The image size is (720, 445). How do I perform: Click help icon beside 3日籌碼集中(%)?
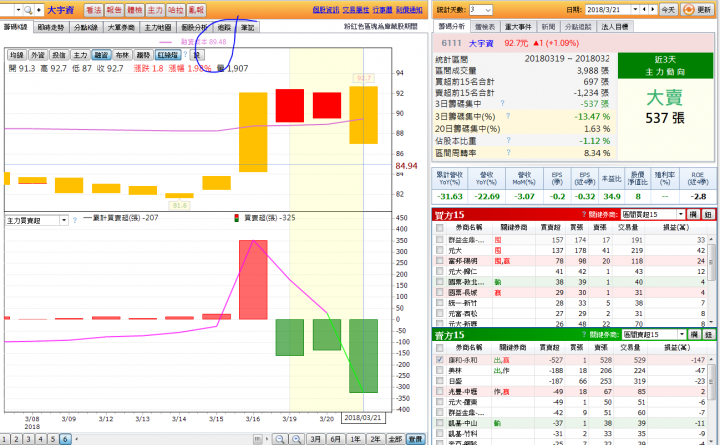click(508, 116)
